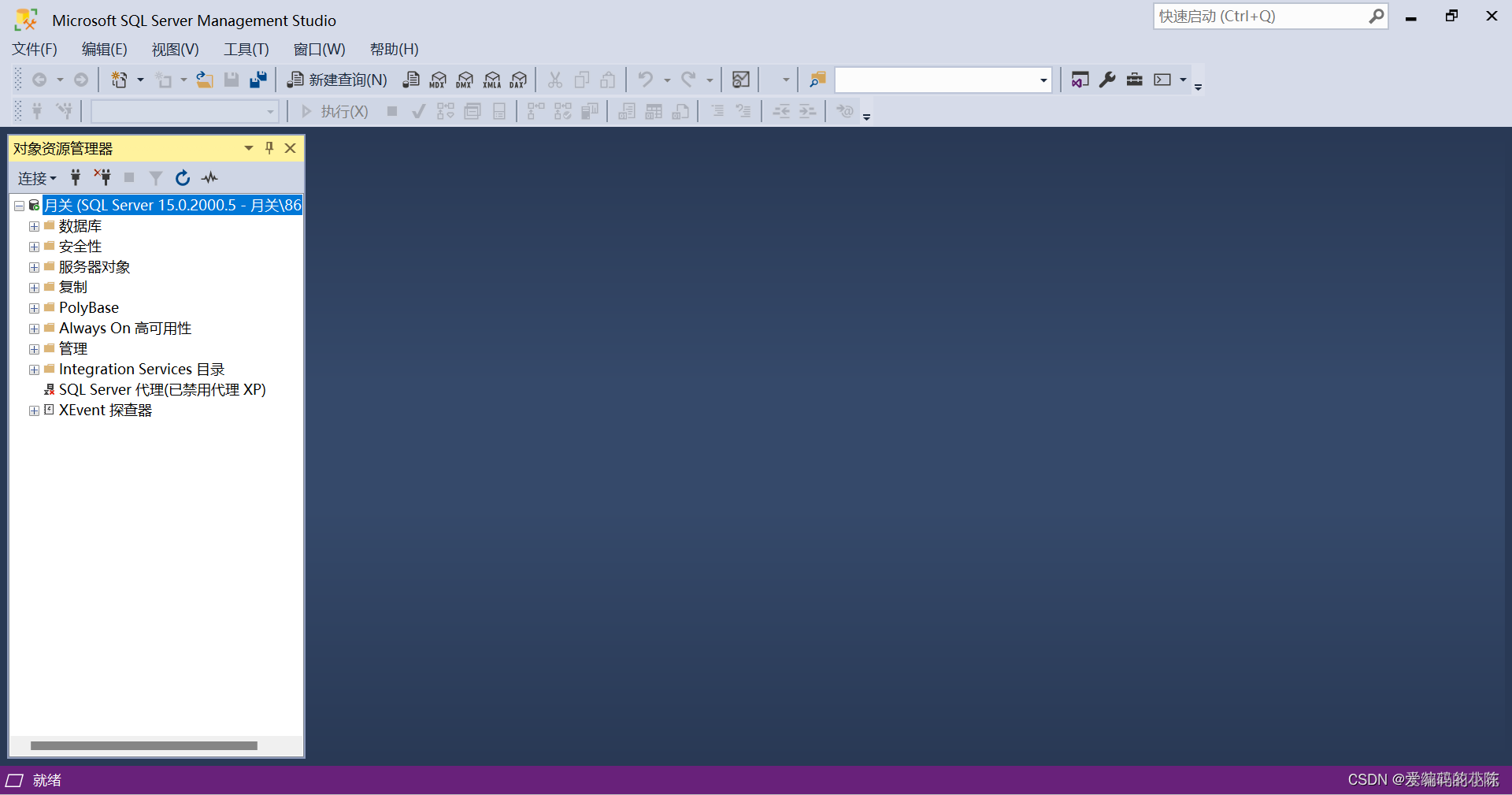Click the New Query (新建查询) button
The height and width of the screenshot is (795, 1512).
[337, 80]
